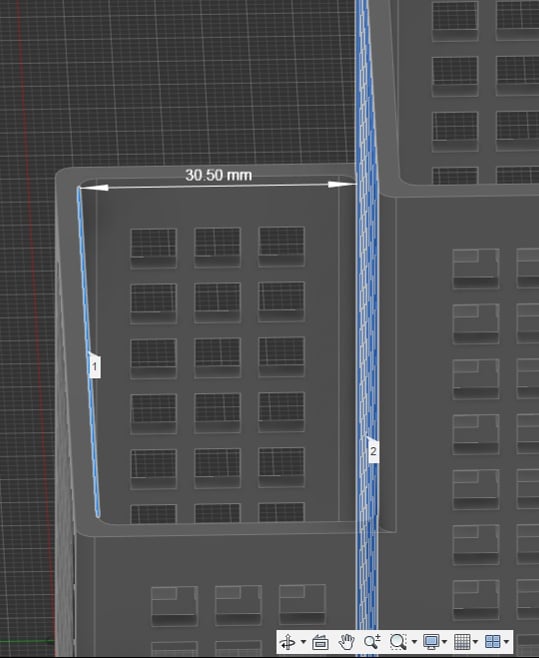Open the Orbit type dropdown arrow
The image size is (539, 658).
coord(303,642)
